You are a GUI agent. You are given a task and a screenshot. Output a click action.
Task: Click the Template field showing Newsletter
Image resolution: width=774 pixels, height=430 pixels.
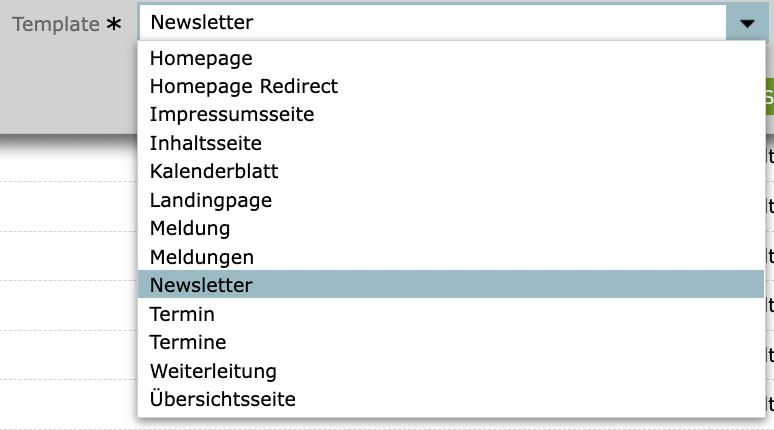(430, 22)
